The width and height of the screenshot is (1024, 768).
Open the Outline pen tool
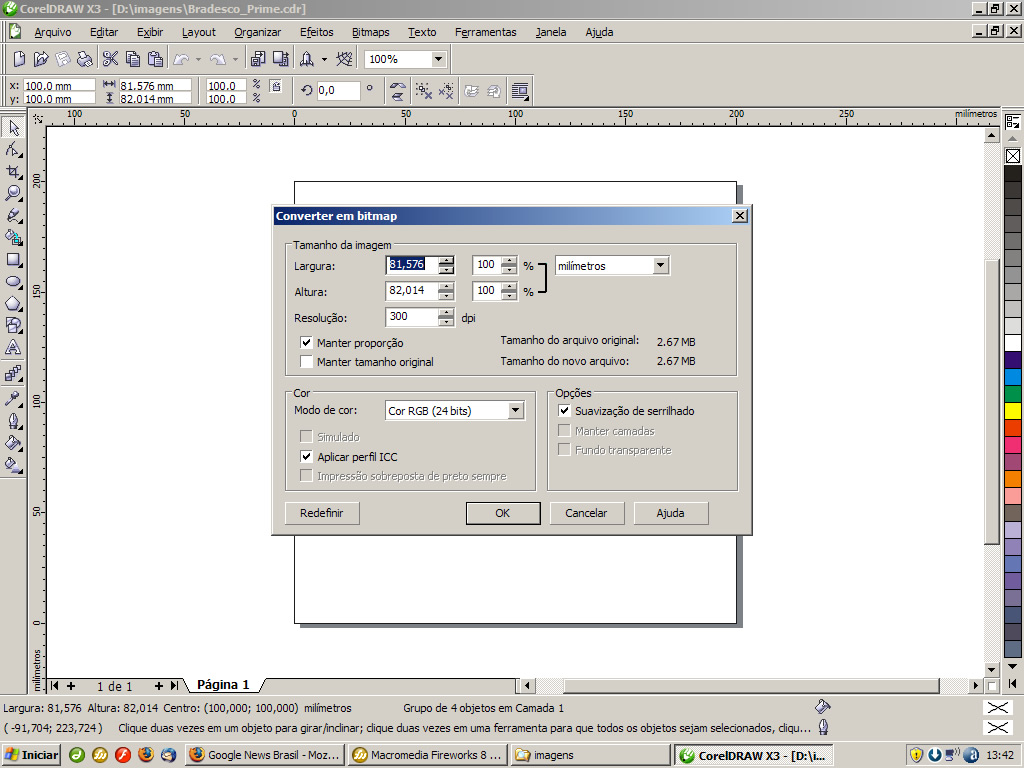click(13, 421)
